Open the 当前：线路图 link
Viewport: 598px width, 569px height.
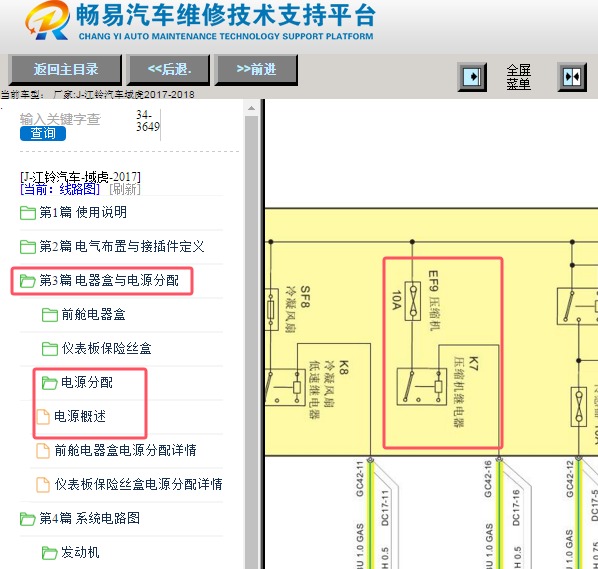(60, 189)
